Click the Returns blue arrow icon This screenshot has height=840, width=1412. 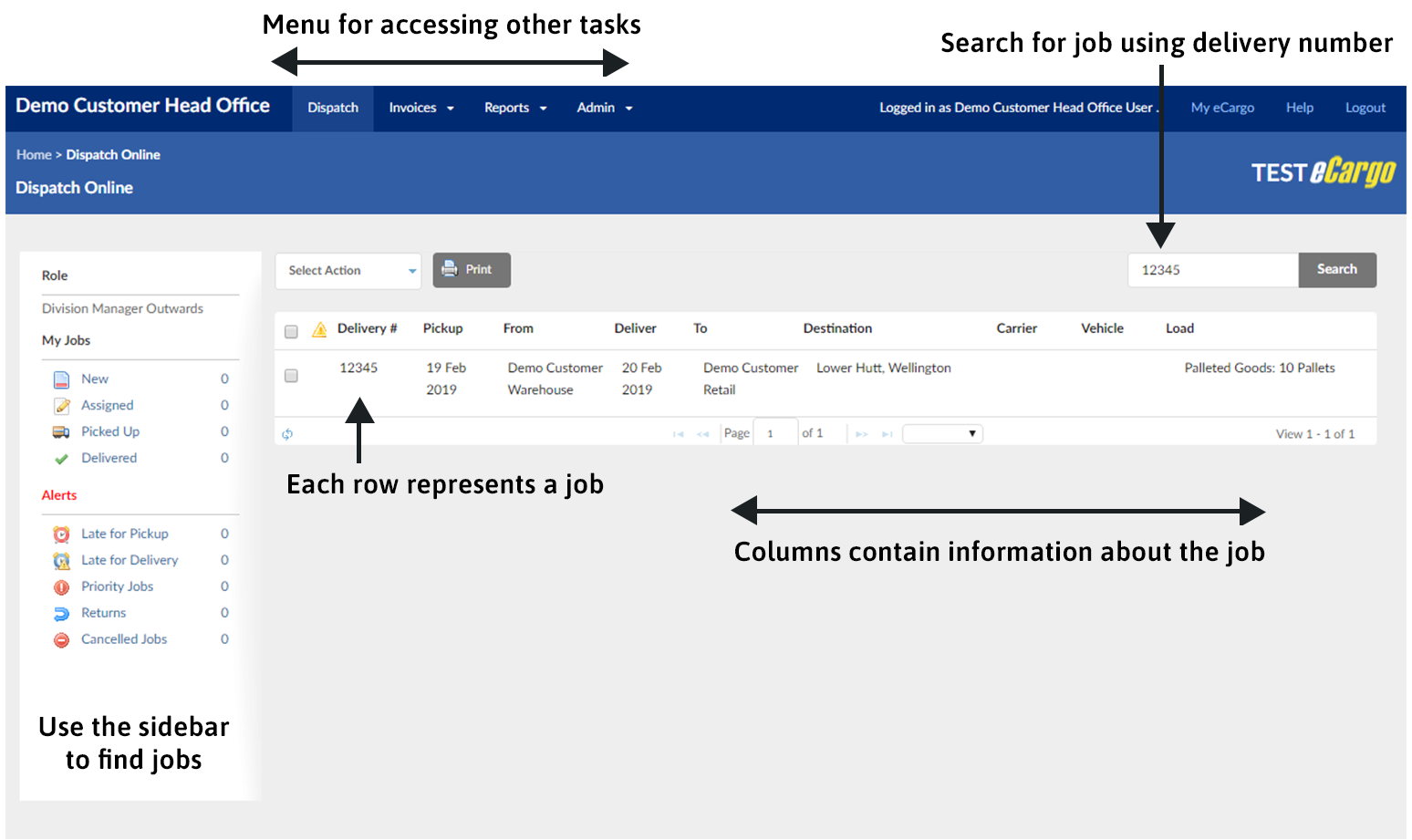(x=61, y=614)
